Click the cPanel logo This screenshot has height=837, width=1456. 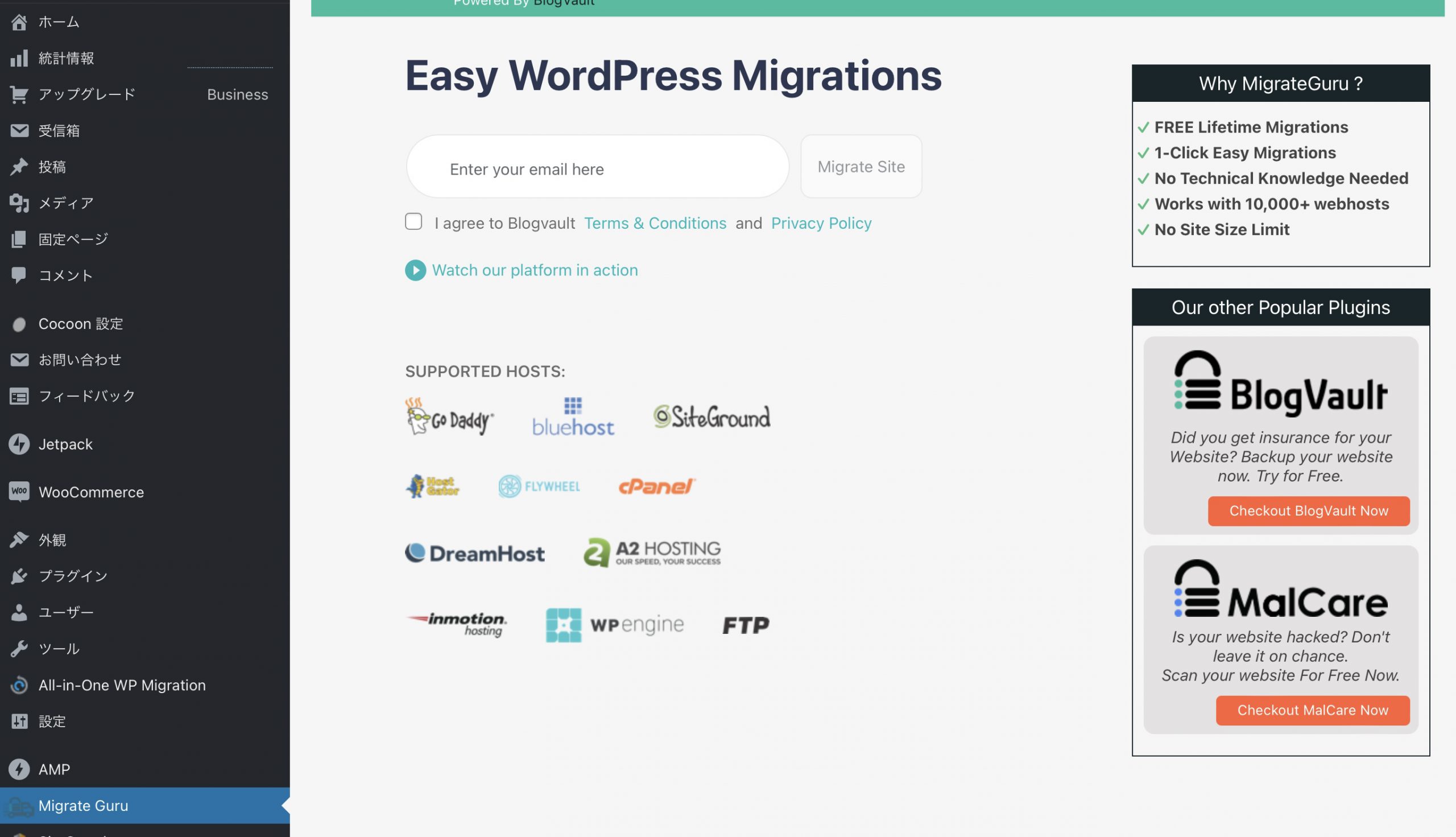pyautogui.click(x=657, y=486)
